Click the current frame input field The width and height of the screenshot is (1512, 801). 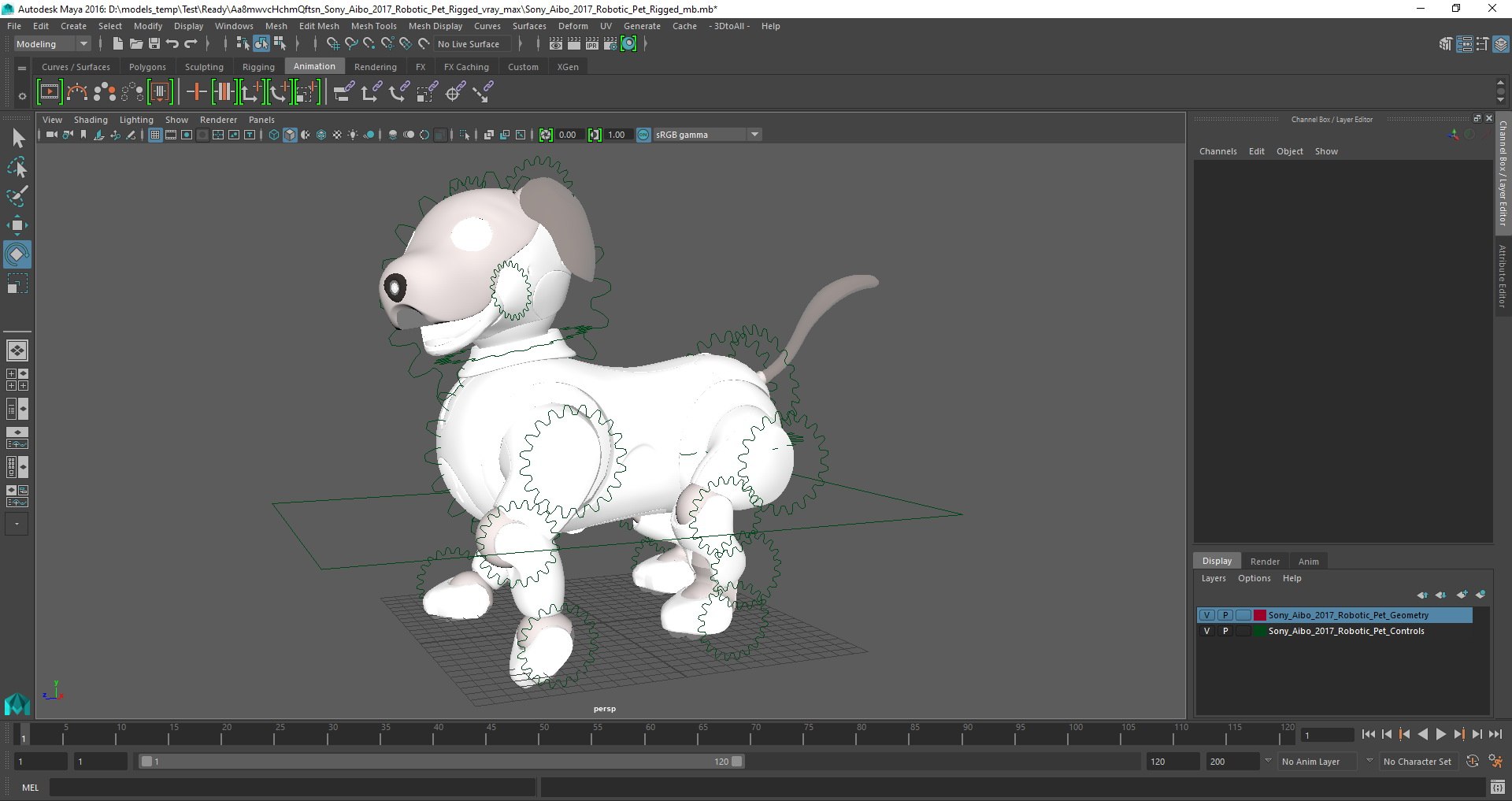1327,735
